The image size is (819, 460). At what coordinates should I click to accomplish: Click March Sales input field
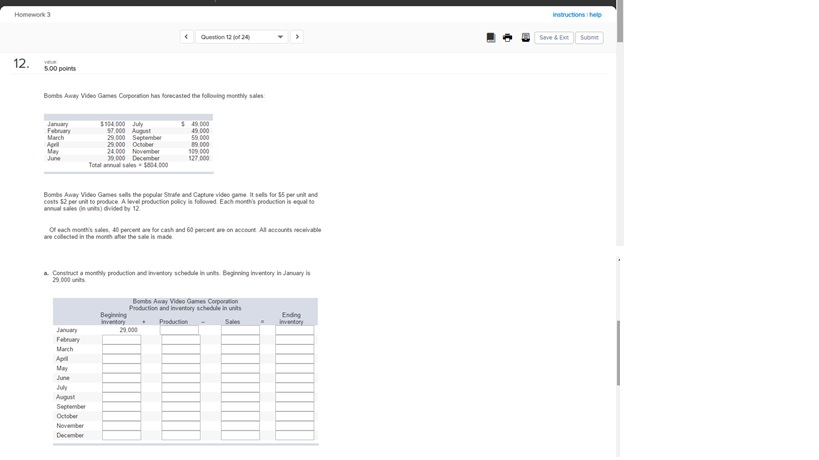240,349
